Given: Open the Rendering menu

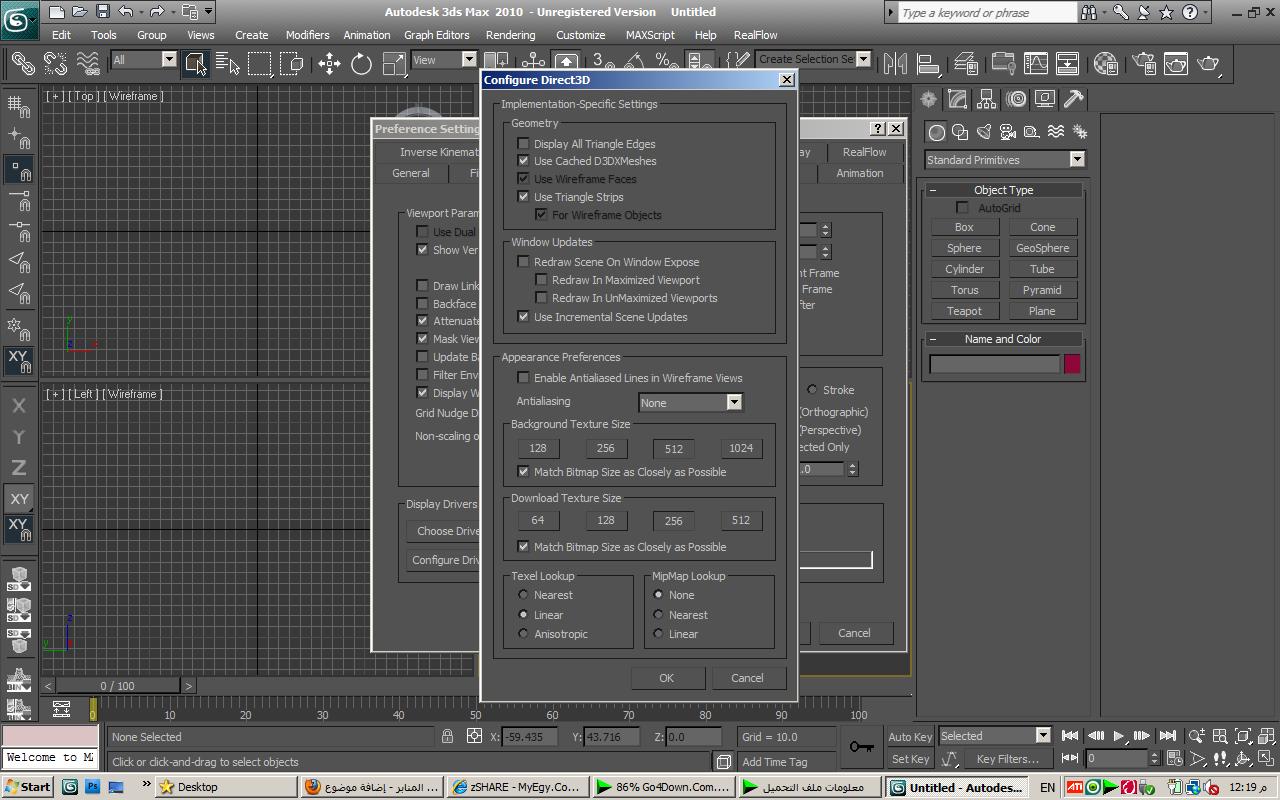Looking at the screenshot, I should (x=511, y=34).
